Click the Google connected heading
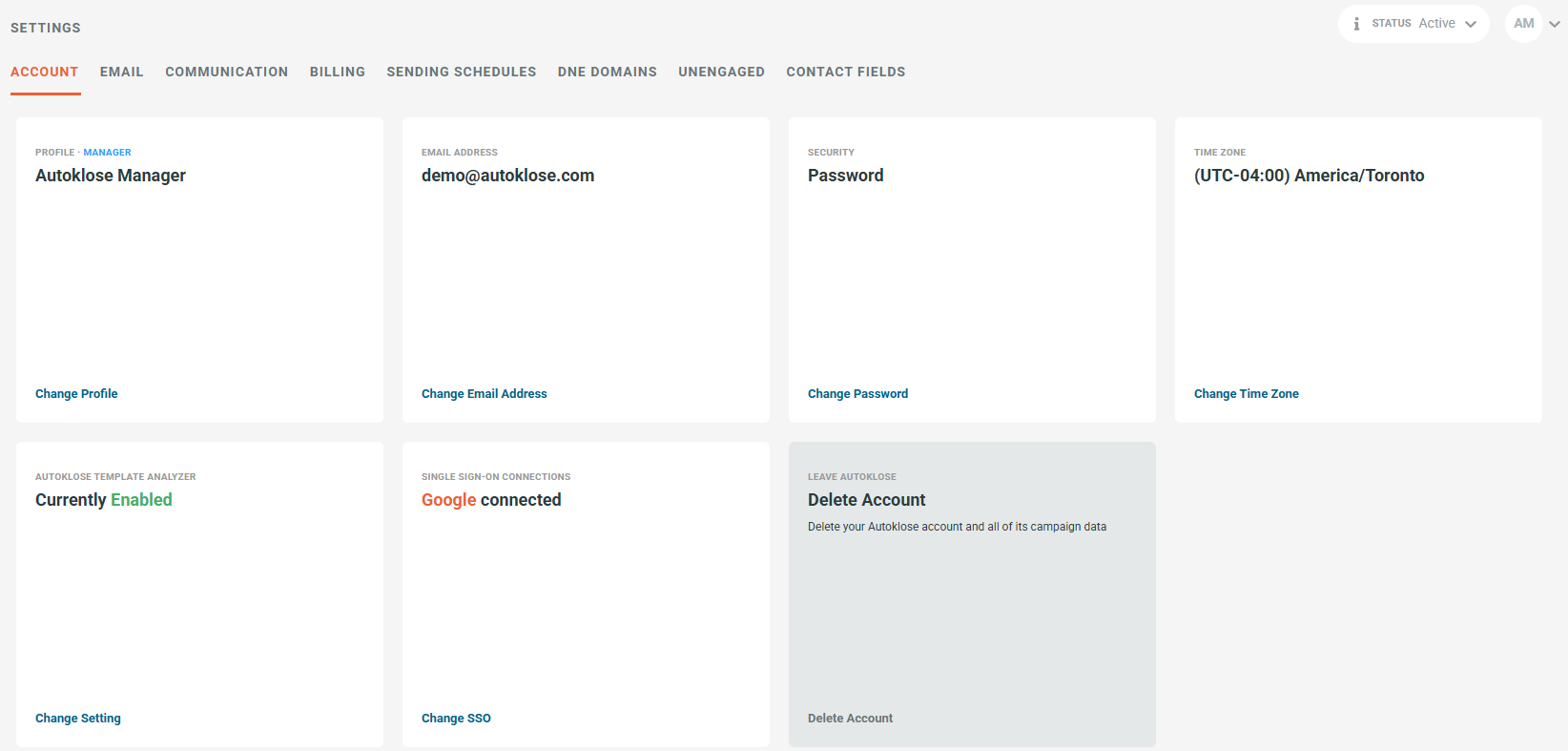The image size is (1568, 751). point(491,500)
